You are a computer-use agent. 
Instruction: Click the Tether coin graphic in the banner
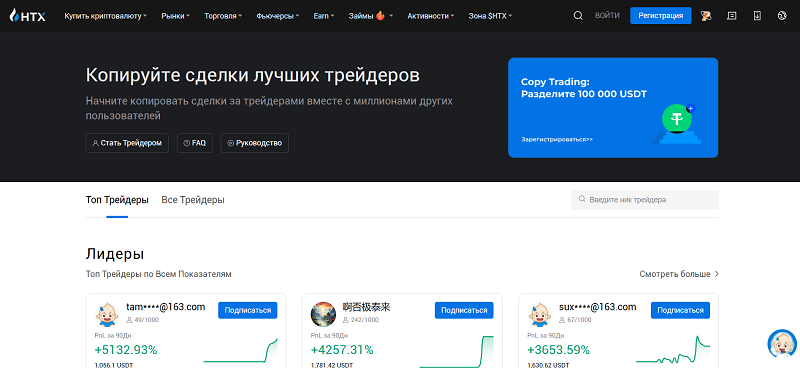point(677,119)
